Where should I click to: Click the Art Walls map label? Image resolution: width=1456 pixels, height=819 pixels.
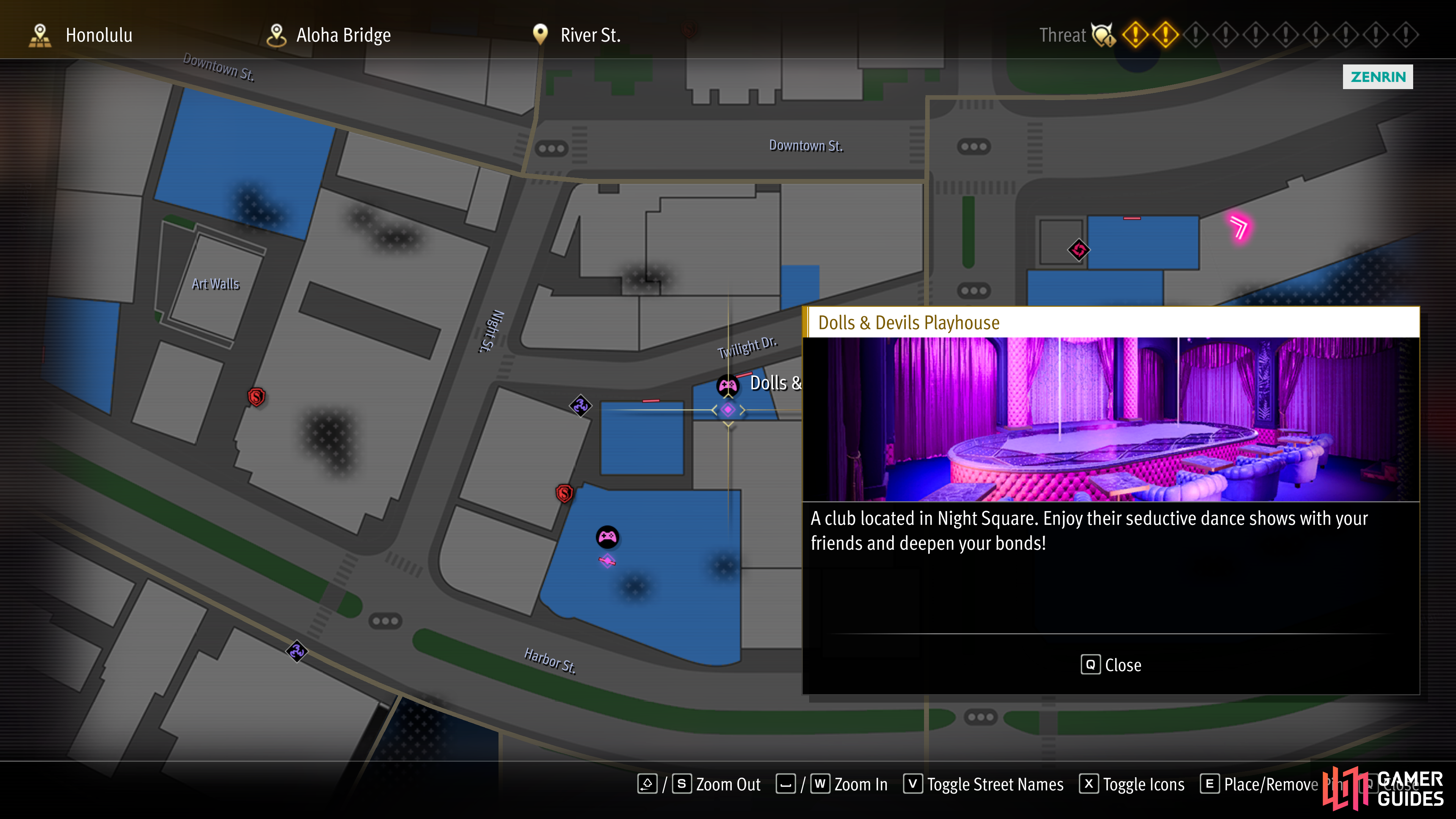point(215,284)
